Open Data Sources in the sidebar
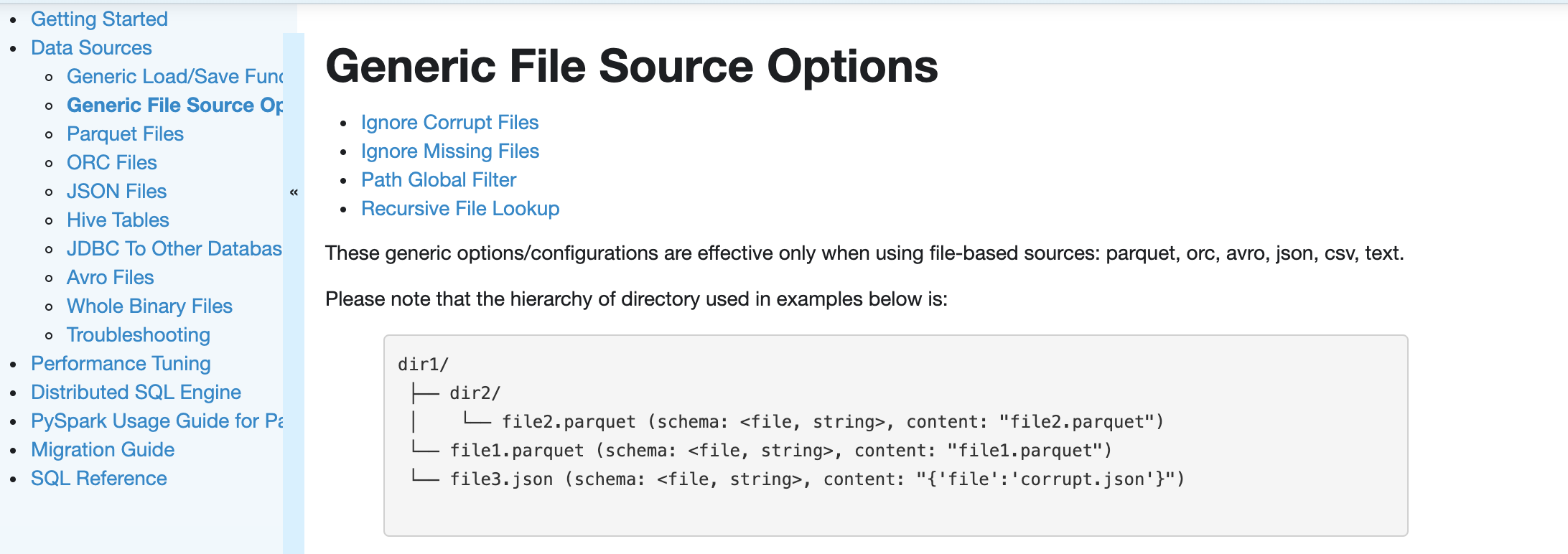This screenshot has width=1568, height=554. coord(91,48)
